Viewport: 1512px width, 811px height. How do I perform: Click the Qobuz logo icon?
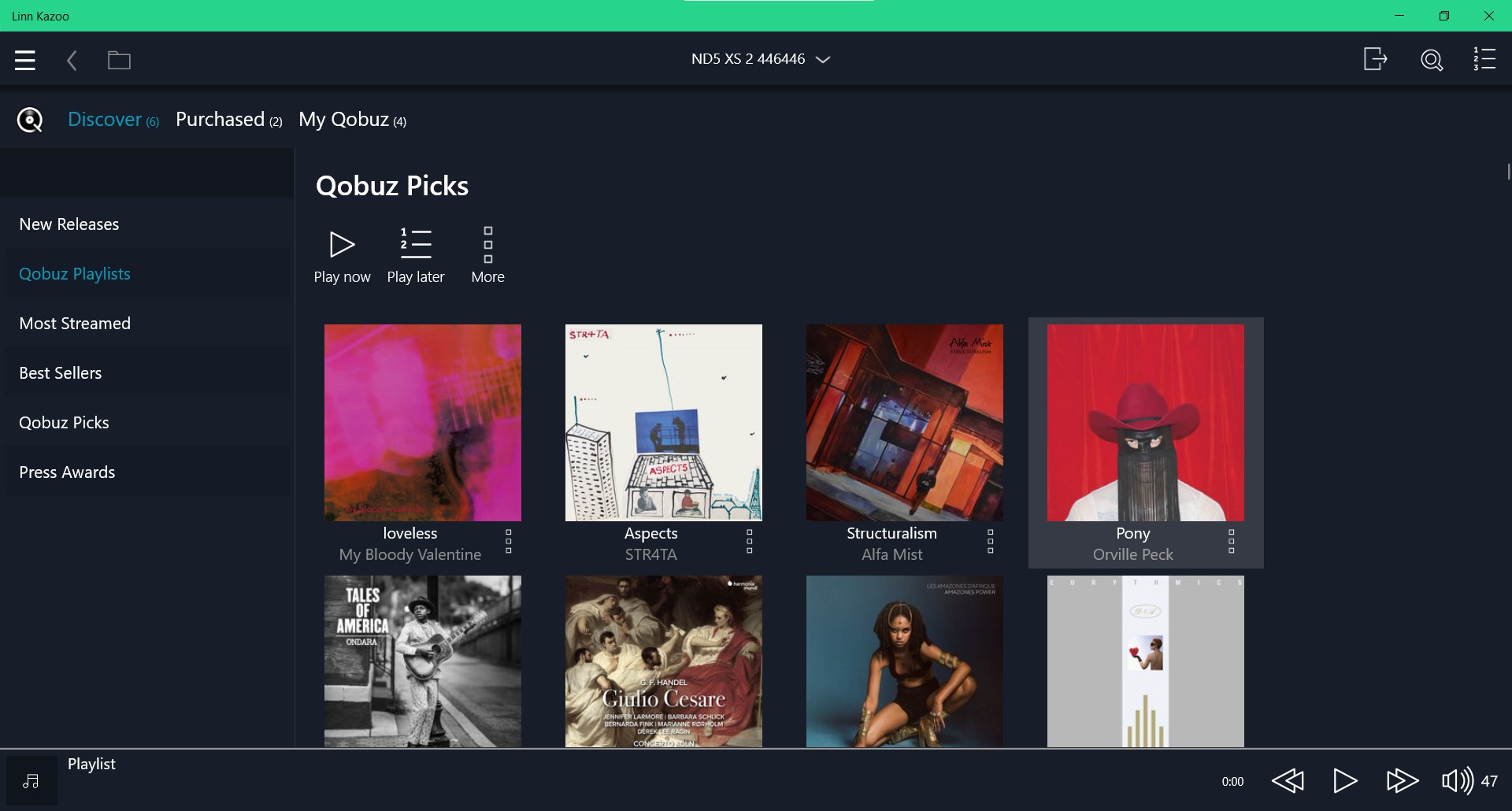pos(30,120)
